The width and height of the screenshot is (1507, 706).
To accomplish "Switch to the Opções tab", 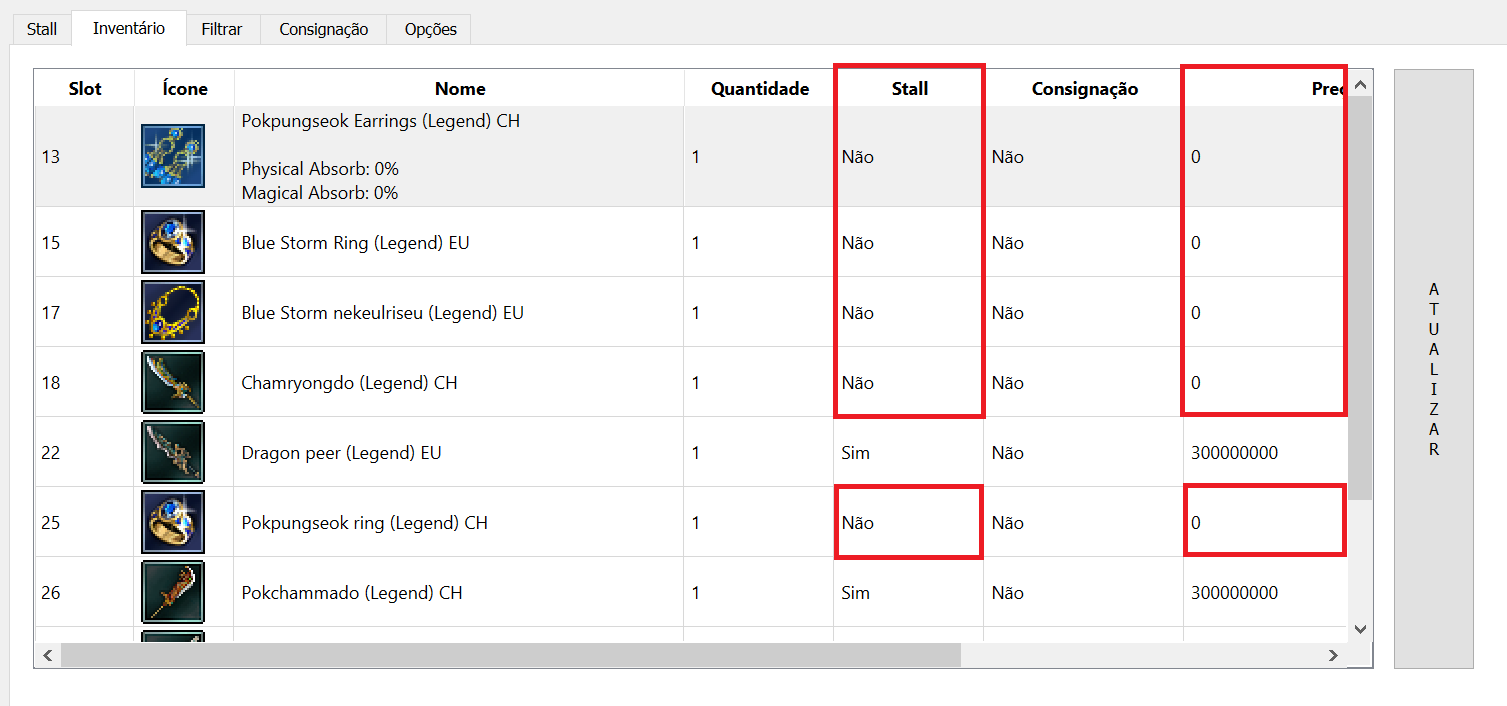I will (x=430, y=29).
